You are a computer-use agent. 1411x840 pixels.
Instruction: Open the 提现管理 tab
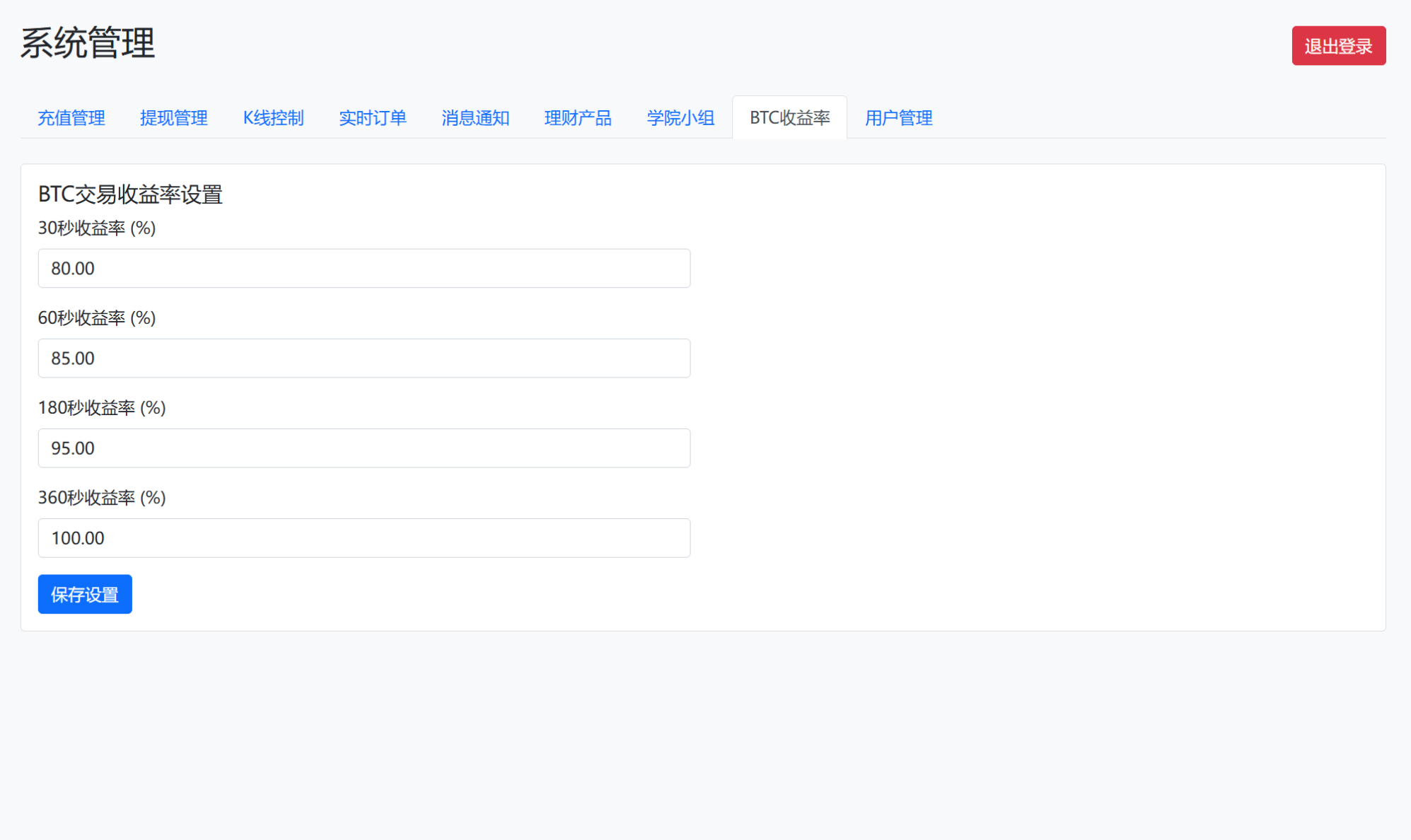tap(174, 118)
